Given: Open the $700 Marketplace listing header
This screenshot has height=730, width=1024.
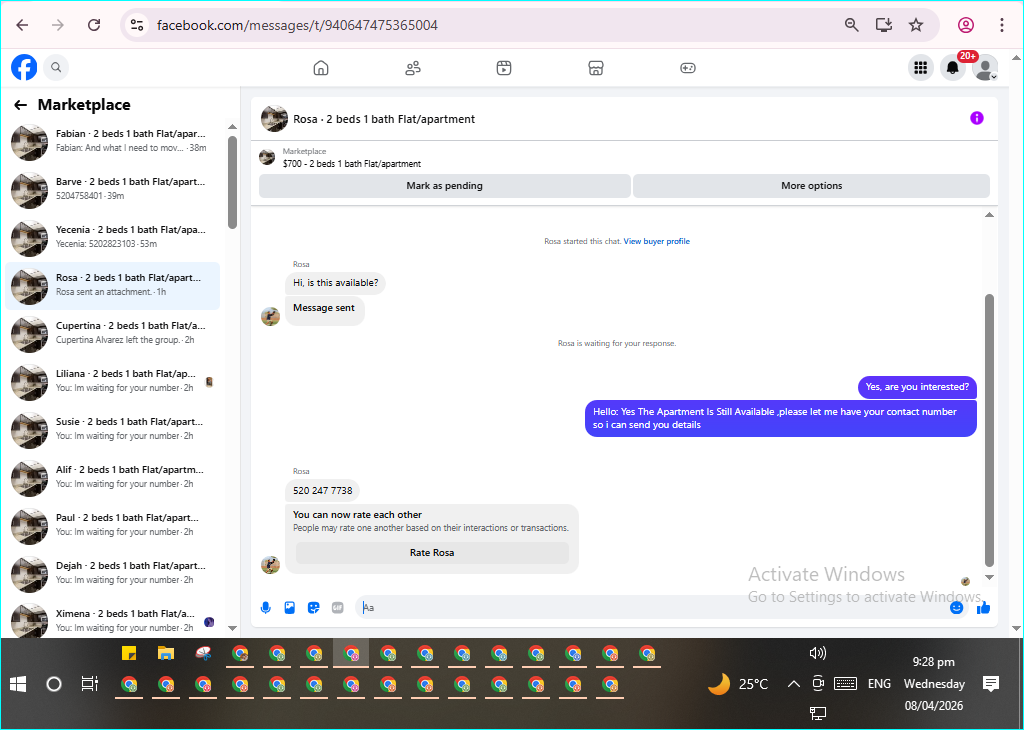Looking at the screenshot, I should point(351,157).
